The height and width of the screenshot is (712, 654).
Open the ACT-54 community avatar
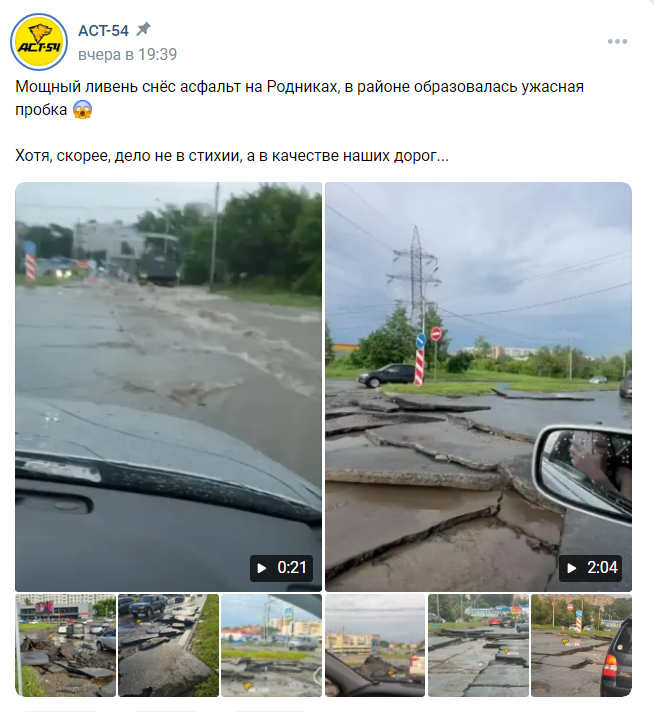39,42
